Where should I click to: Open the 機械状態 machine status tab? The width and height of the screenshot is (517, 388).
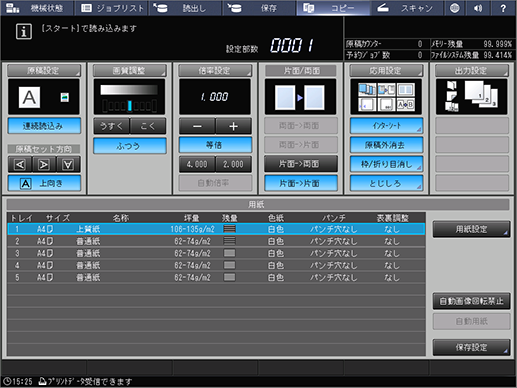37,8
